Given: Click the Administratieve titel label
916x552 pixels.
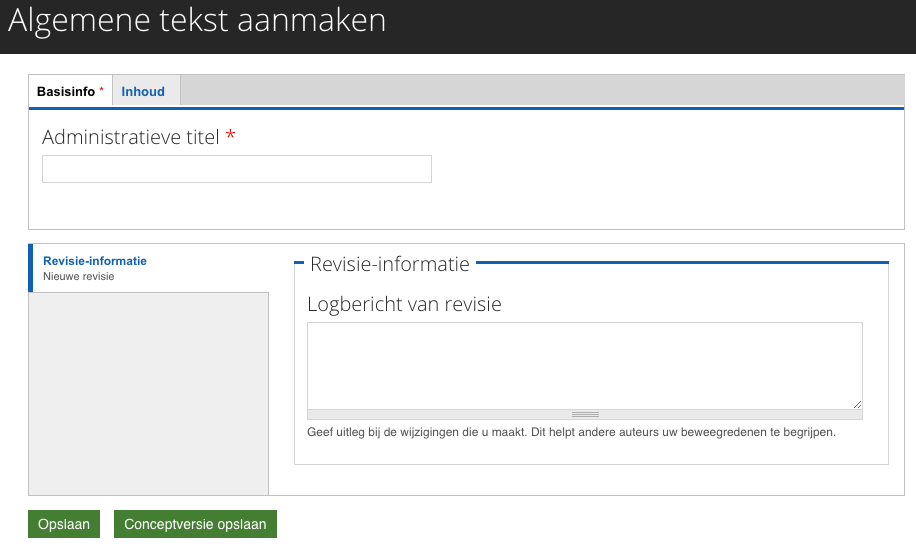Looking at the screenshot, I should tap(130, 137).
